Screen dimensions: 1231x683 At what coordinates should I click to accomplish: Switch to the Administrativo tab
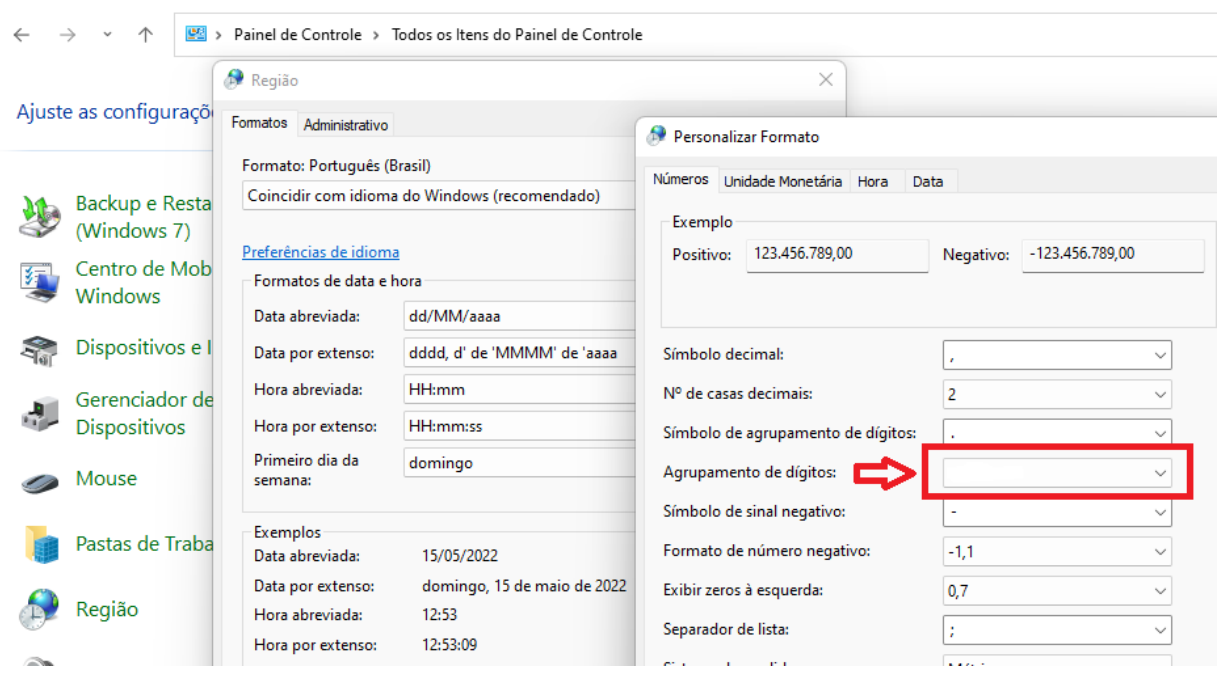tap(345, 125)
